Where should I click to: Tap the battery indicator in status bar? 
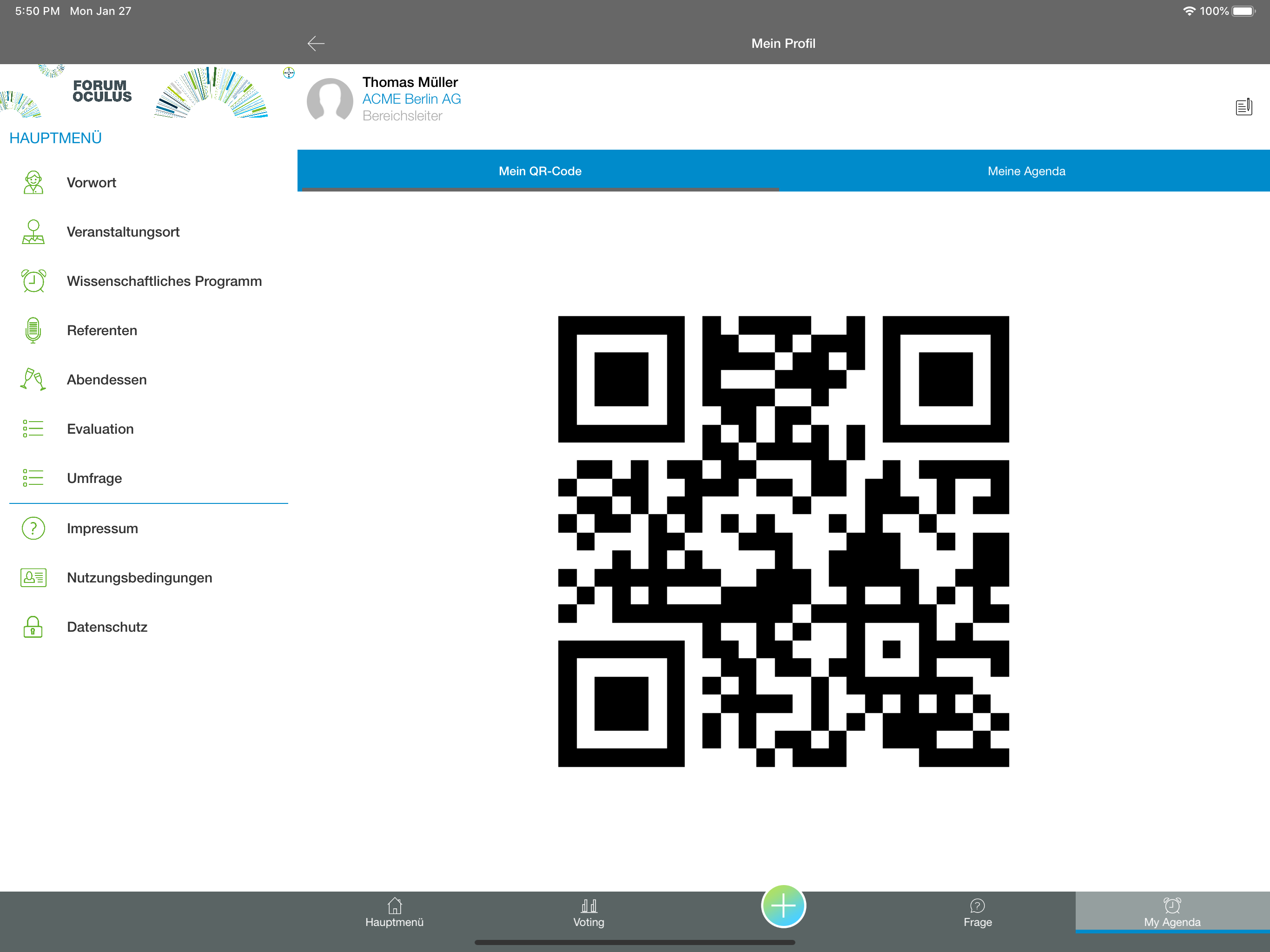pos(1244,11)
